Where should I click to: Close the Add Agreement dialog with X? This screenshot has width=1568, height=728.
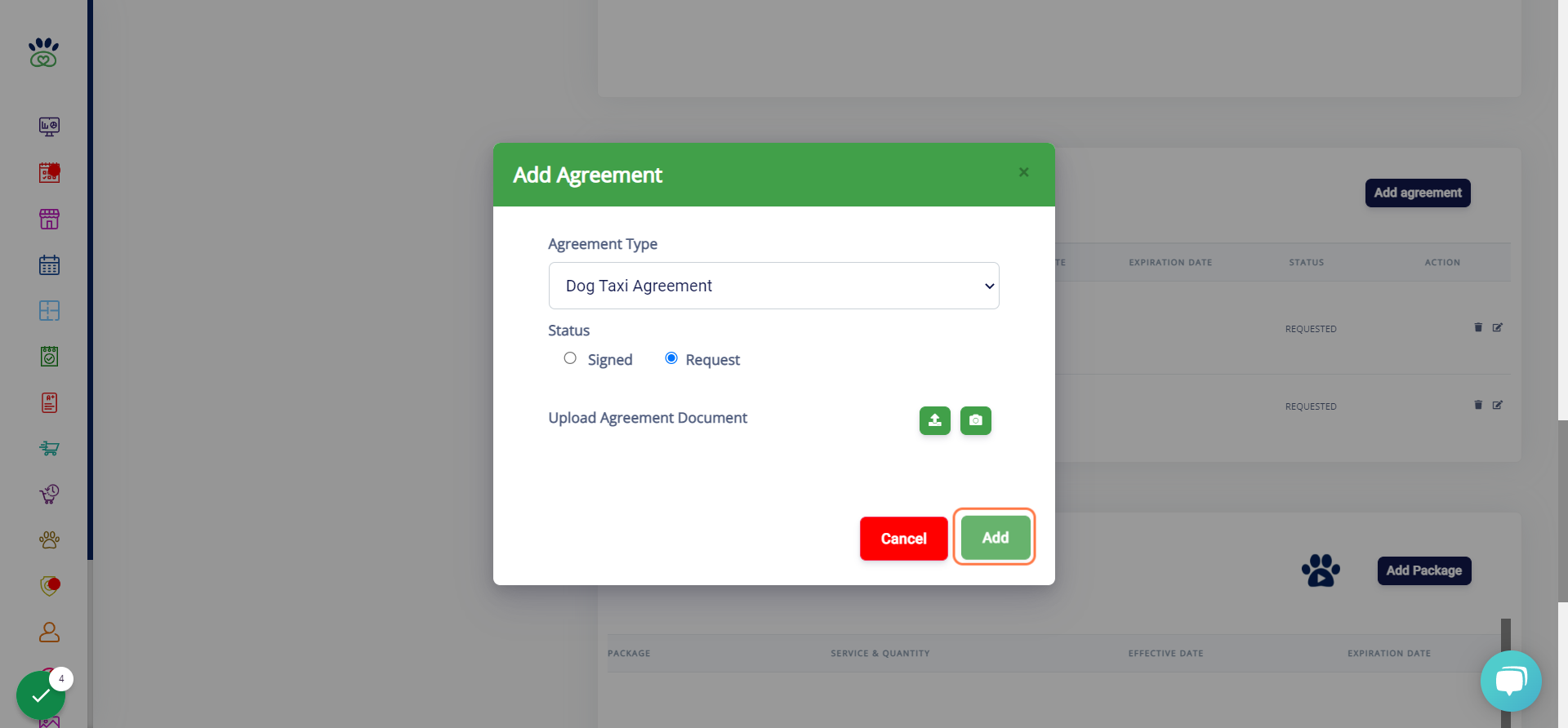click(x=1024, y=172)
